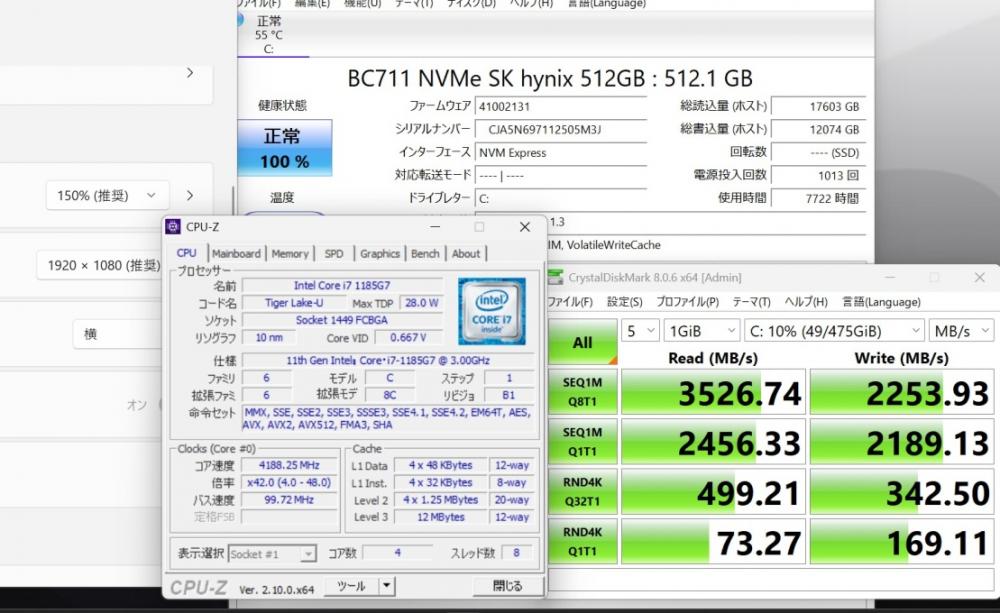Open the test count dropdown showing 5
Viewport: 1000px width, 613px height.
coord(640,331)
